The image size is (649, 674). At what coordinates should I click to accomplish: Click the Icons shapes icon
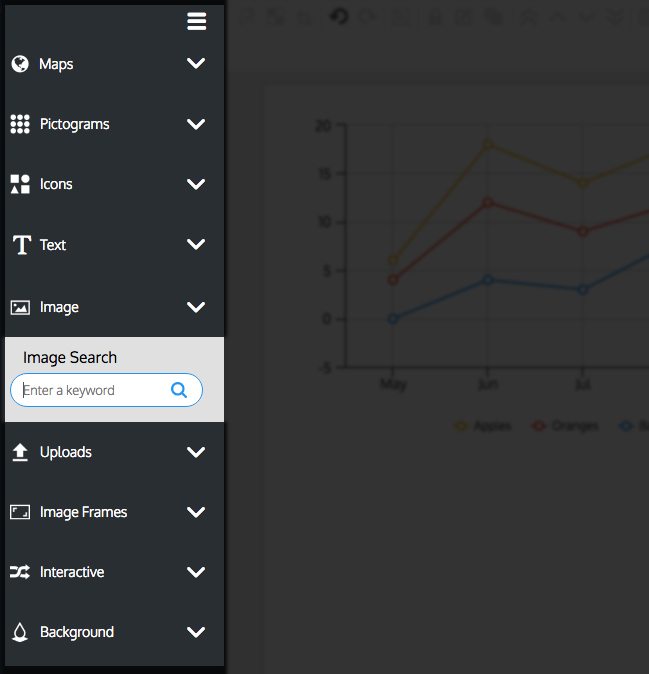point(20,184)
